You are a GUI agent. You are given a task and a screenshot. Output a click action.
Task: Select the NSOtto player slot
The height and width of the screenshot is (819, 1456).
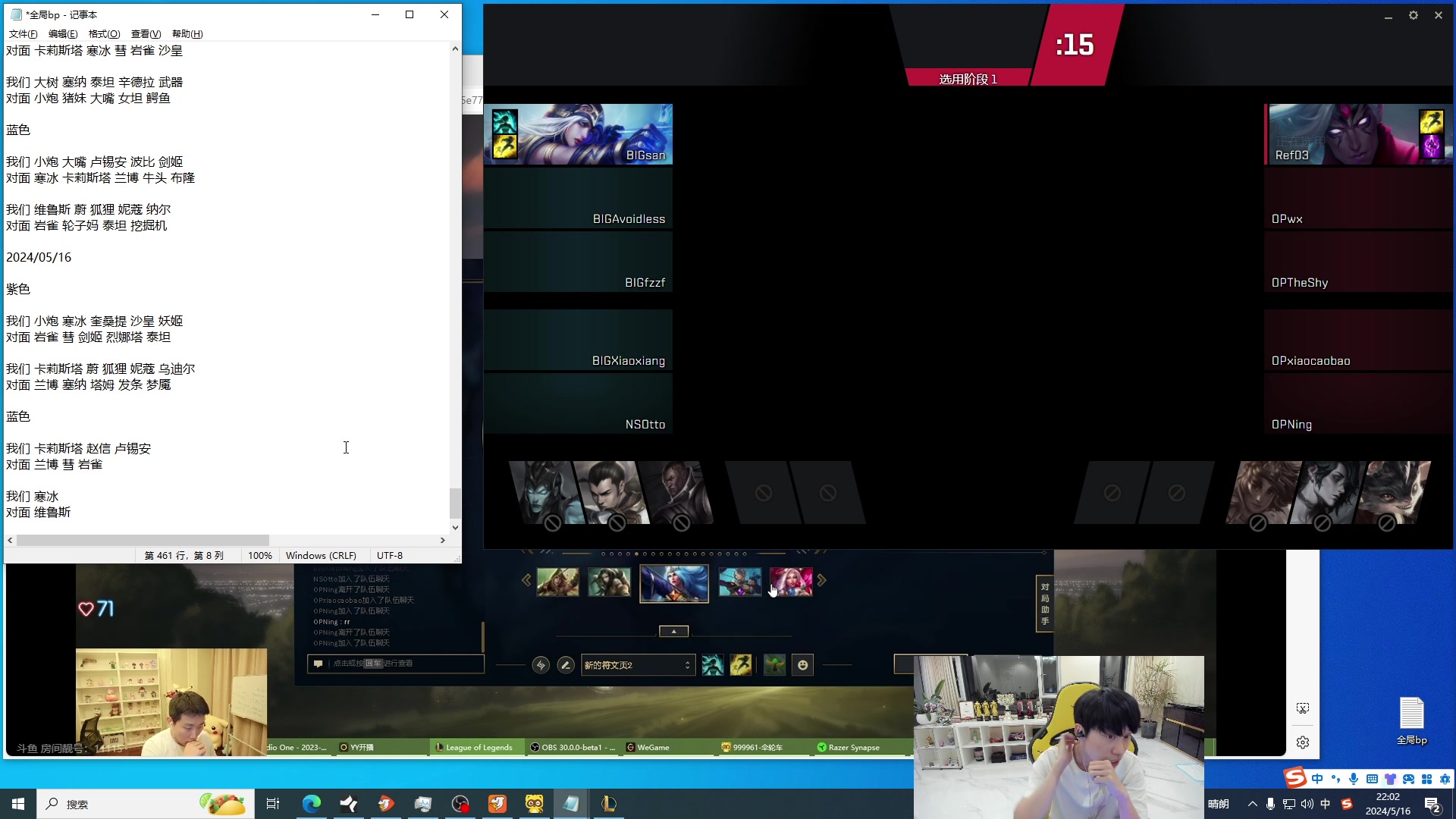point(579,403)
